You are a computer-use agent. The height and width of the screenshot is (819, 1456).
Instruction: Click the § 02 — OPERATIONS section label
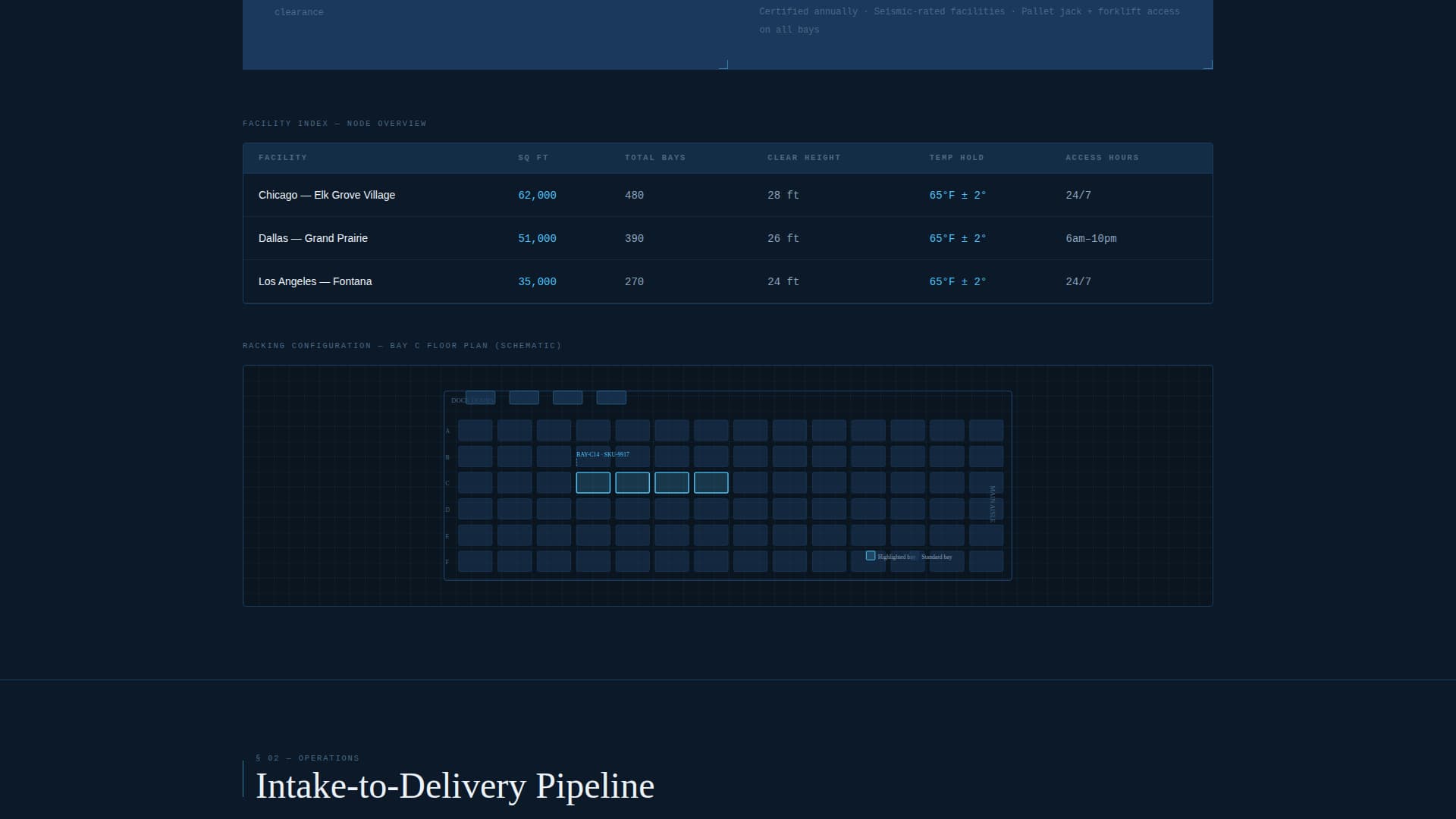[308, 758]
